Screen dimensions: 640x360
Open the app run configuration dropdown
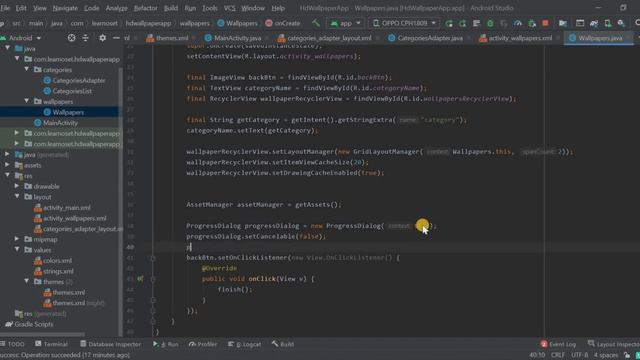click(x=345, y=23)
